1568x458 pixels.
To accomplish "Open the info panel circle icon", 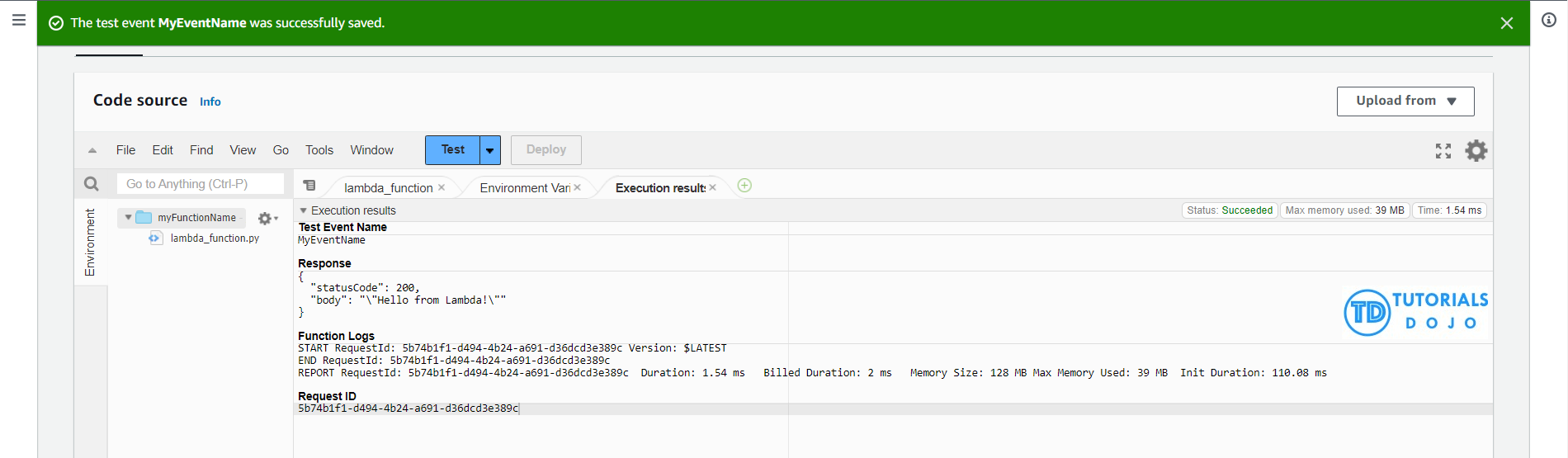I will (1548, 20).
